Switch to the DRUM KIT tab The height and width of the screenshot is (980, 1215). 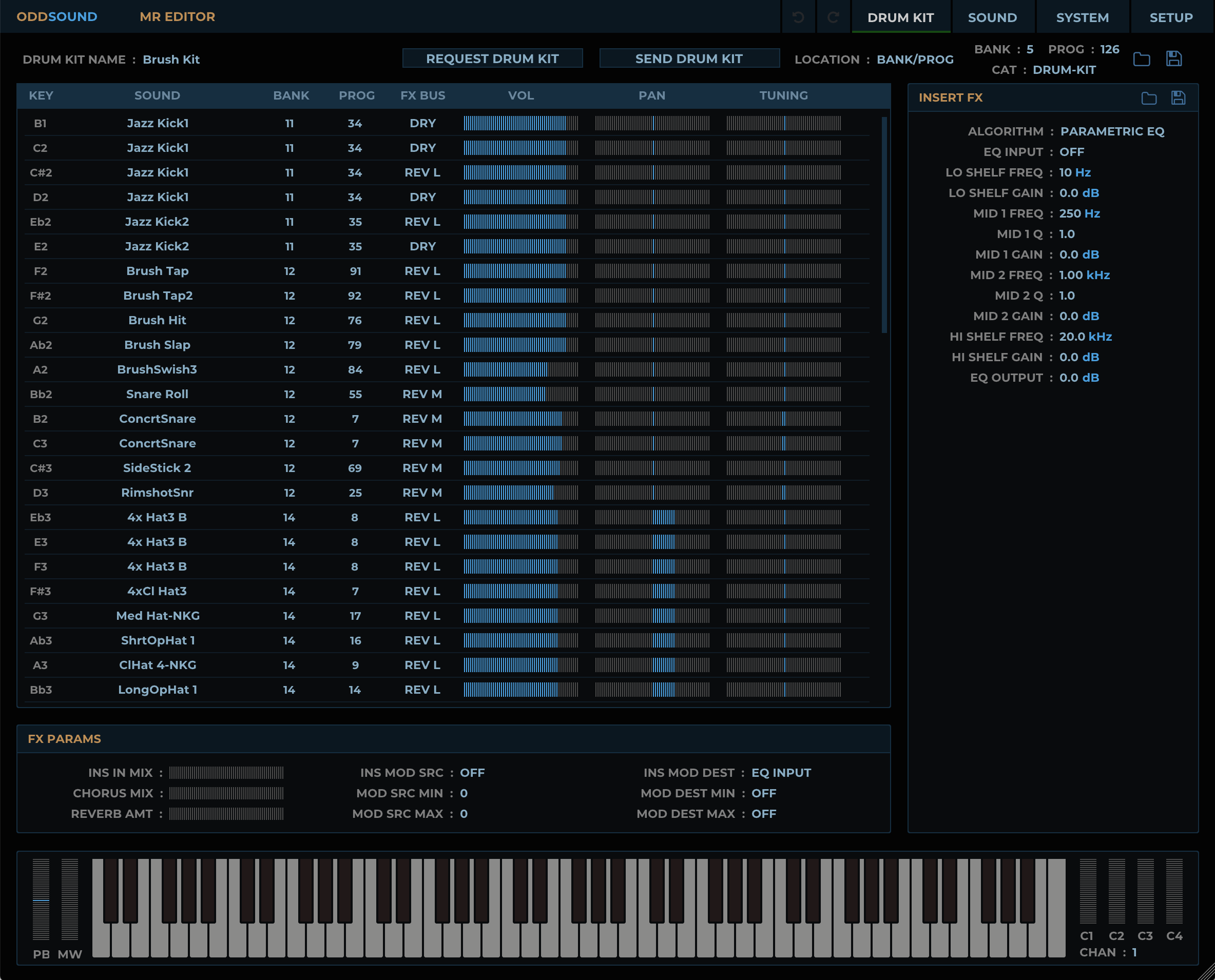pyautogui.click(x=900, y=17)
